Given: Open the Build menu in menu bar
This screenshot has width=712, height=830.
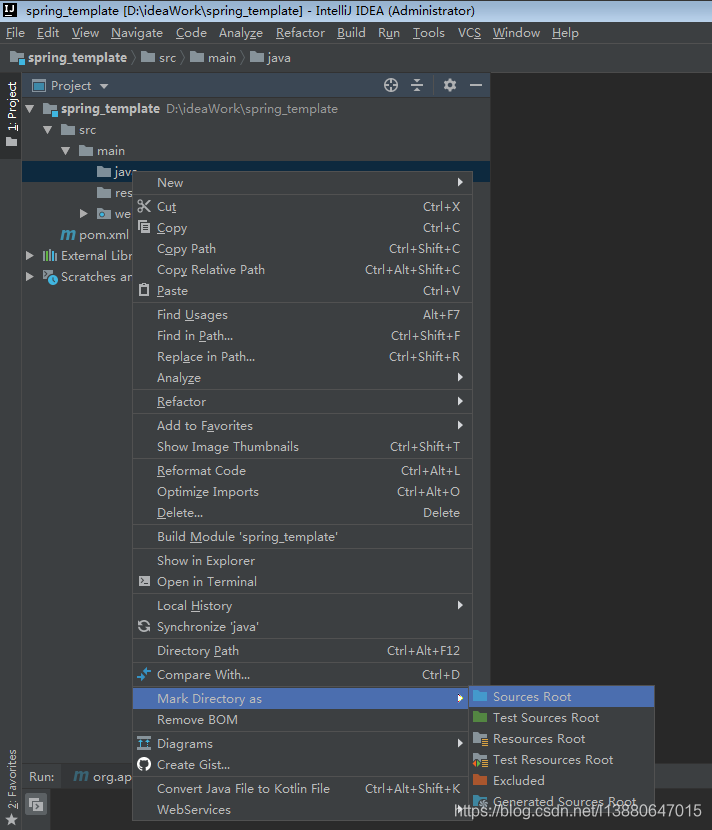Looking at the screenshot, I should coord(351,33).
